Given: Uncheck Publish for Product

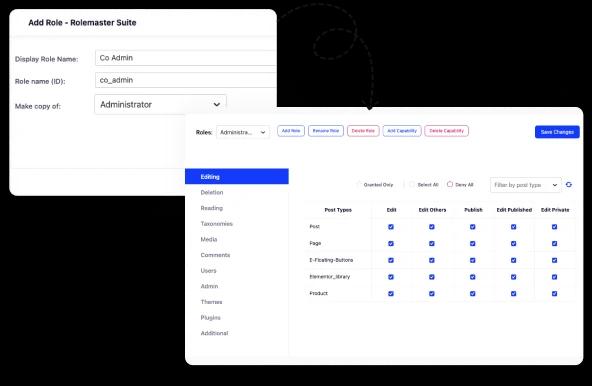Looking at the screenshot, I should [x=472, y=293].
